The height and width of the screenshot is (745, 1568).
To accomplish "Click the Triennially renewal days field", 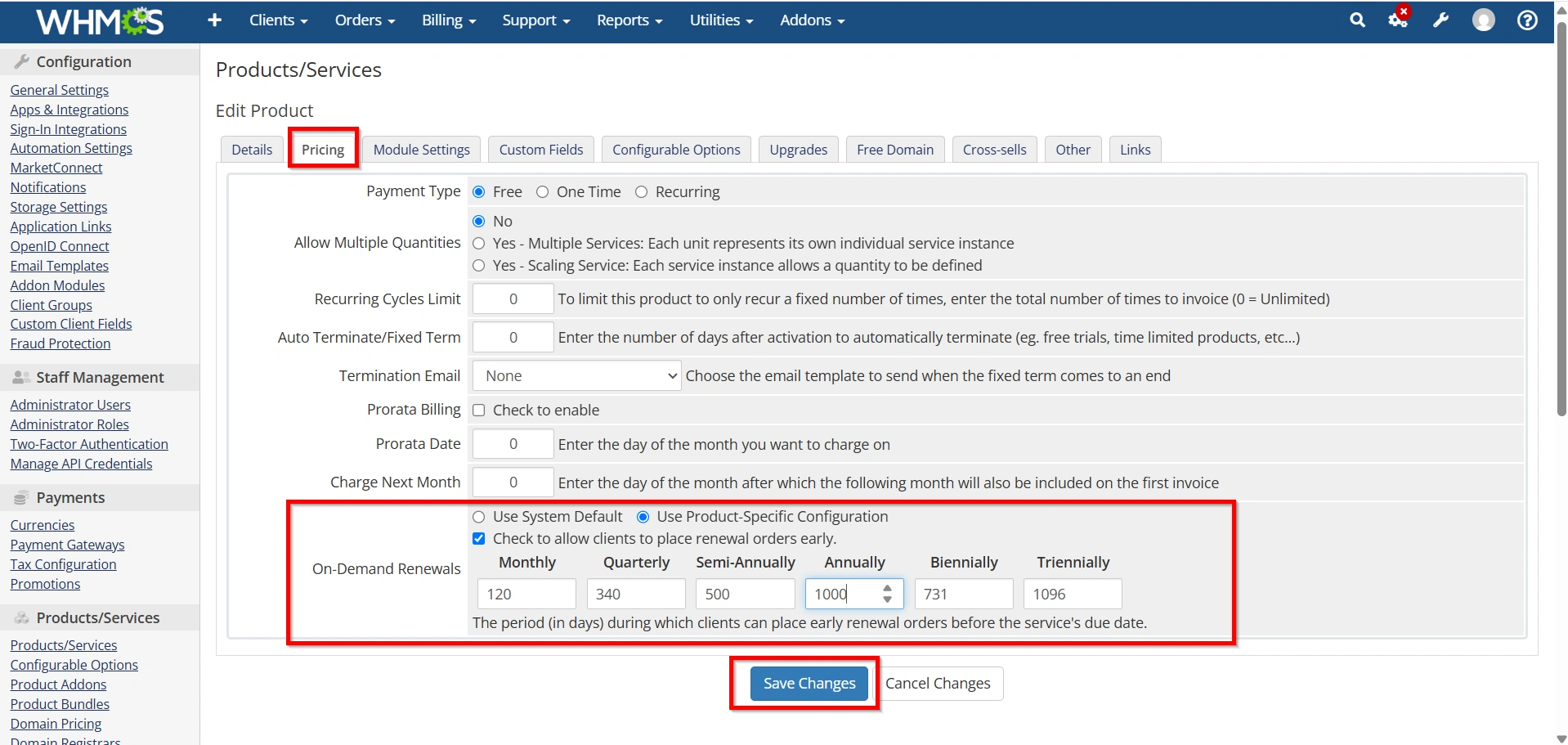I will pyautogui.click(x=1073, y=595).
